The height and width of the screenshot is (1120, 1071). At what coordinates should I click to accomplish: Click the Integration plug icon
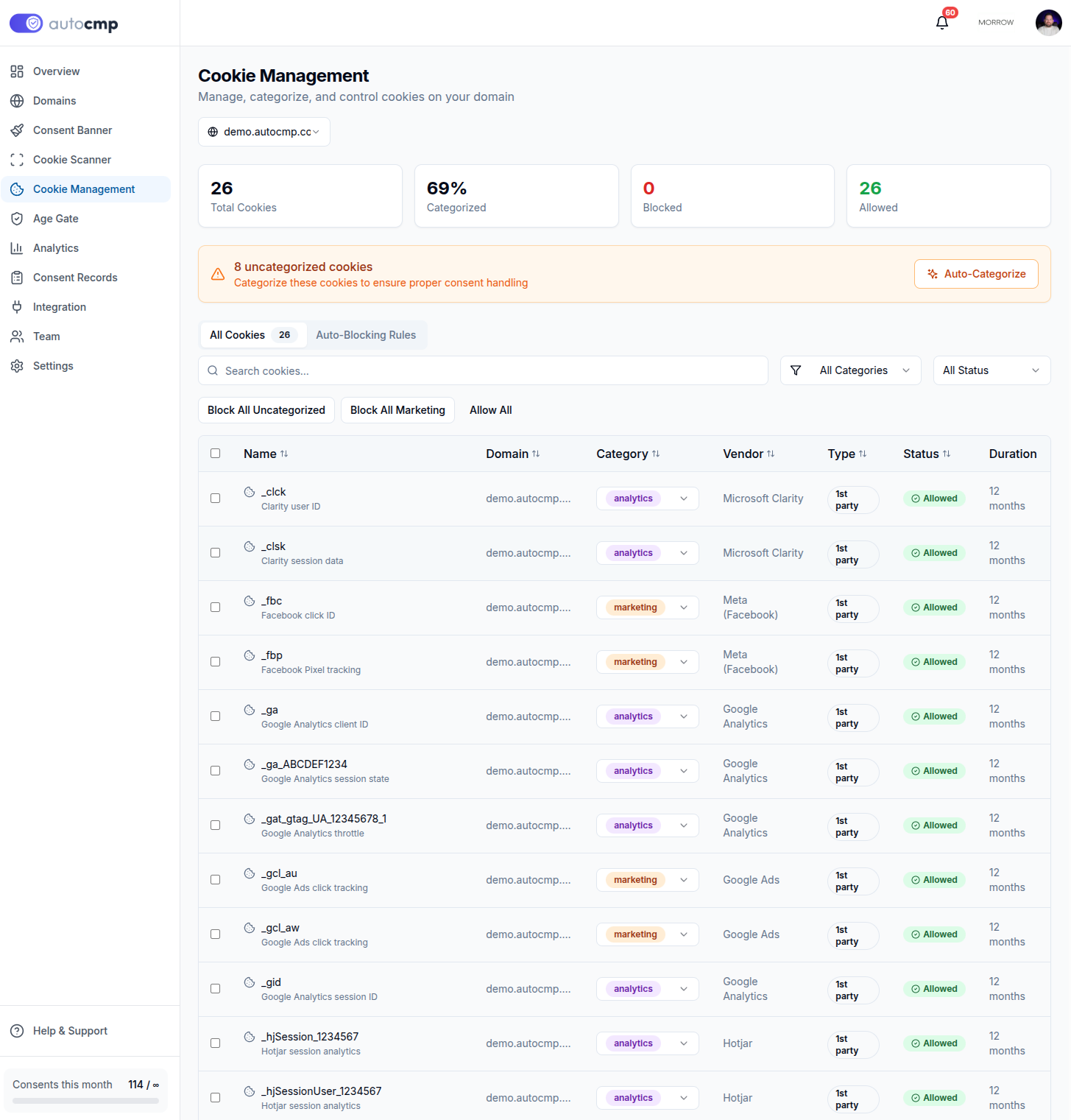(17, 307)
